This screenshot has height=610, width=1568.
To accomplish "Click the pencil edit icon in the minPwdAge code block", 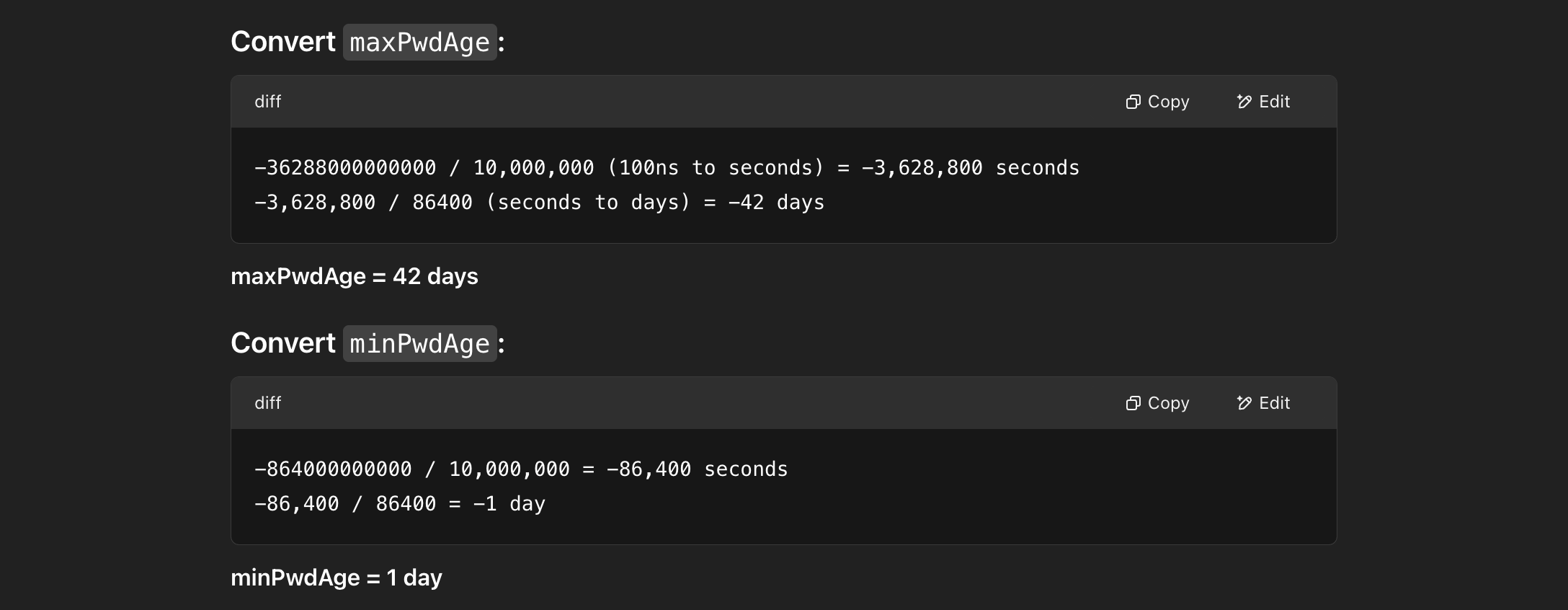I will tap(1244, 403).
